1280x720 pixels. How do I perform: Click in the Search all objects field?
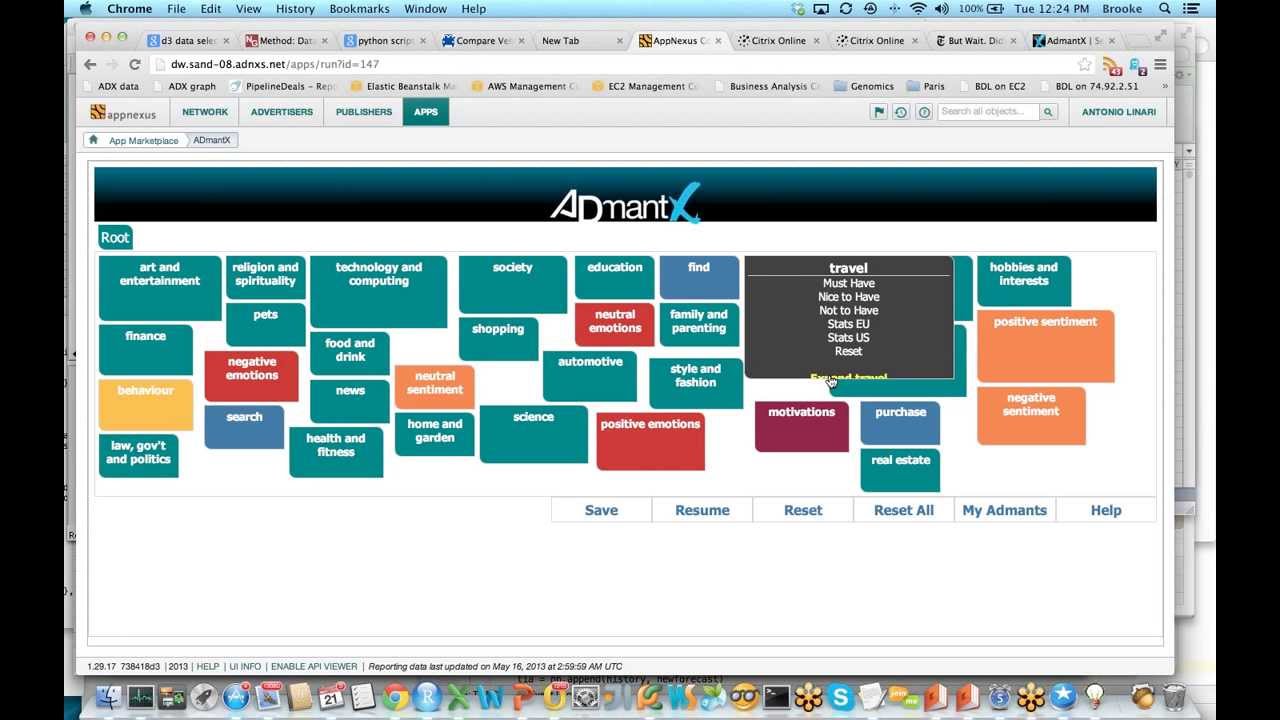click(988, 112)
